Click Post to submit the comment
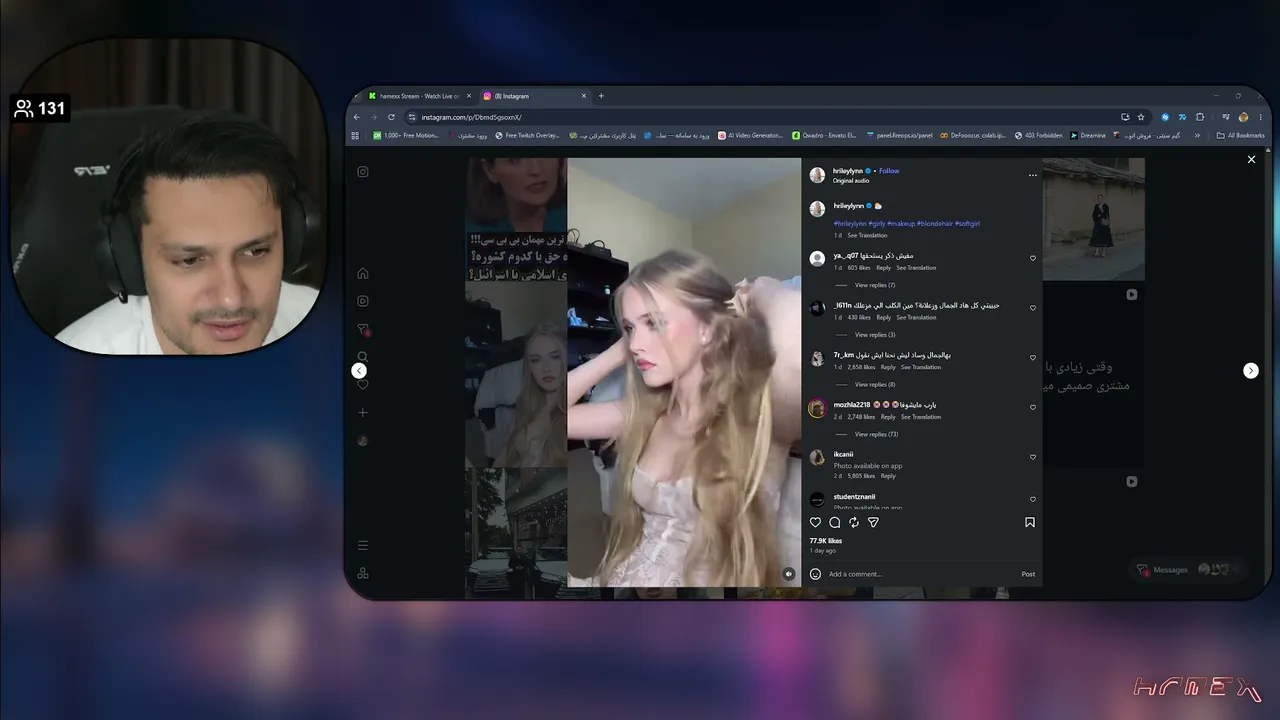The width and height of the screenshot is (1280, 720). (x=1028, y=574)
